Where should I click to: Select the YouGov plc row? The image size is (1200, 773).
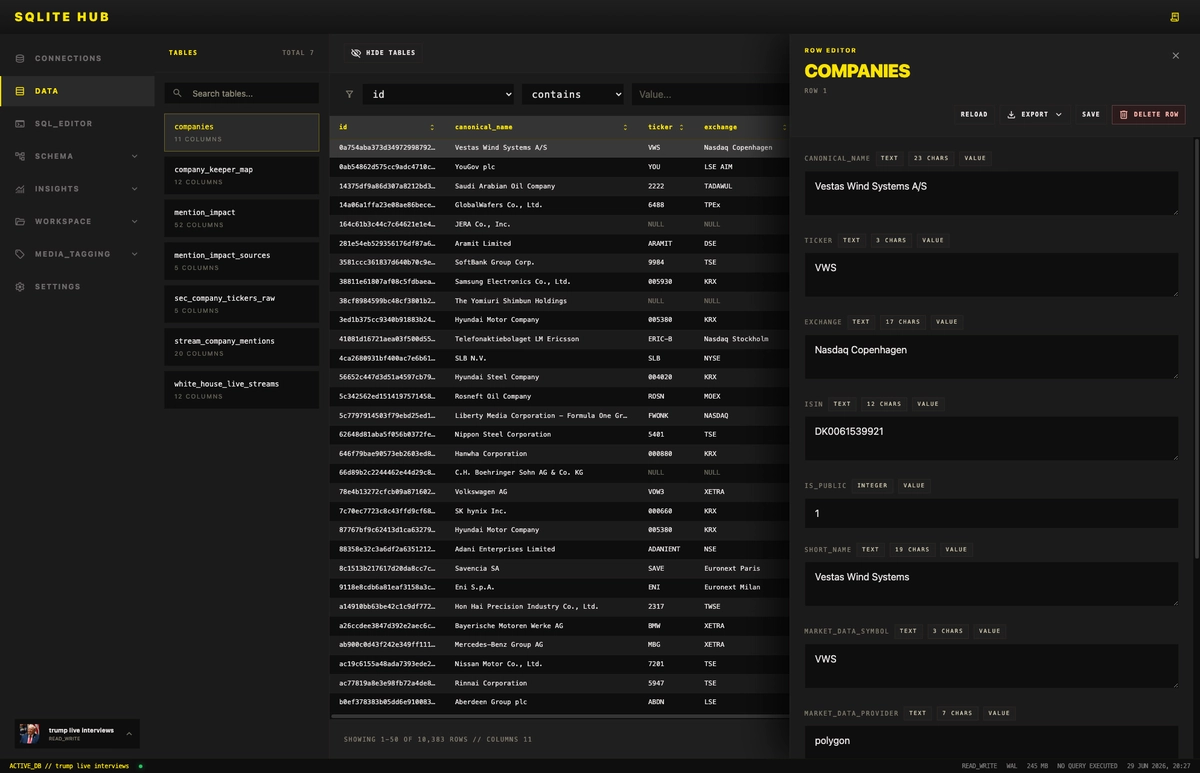559,167
